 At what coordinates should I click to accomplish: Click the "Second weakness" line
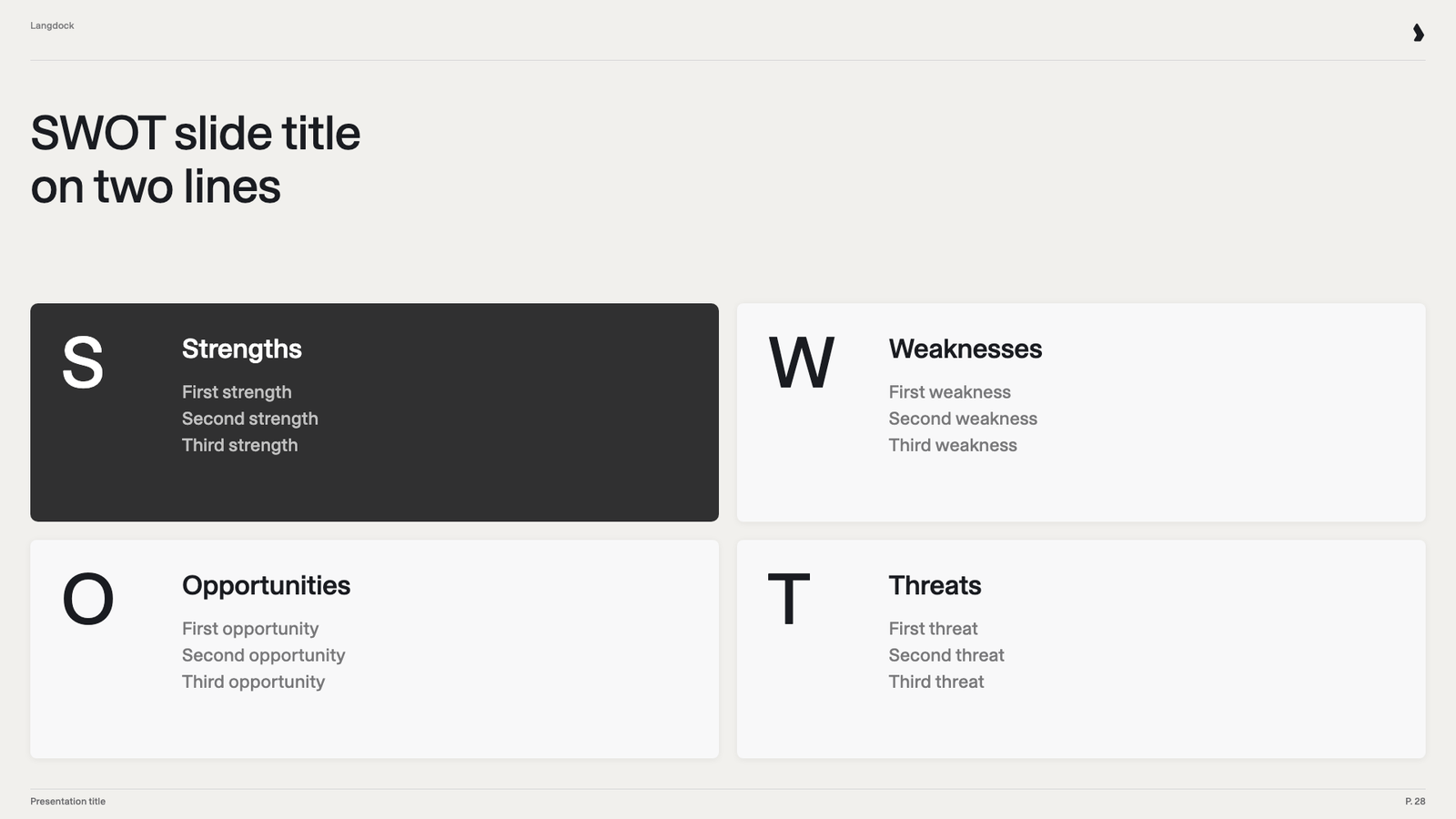pos(963,419)
